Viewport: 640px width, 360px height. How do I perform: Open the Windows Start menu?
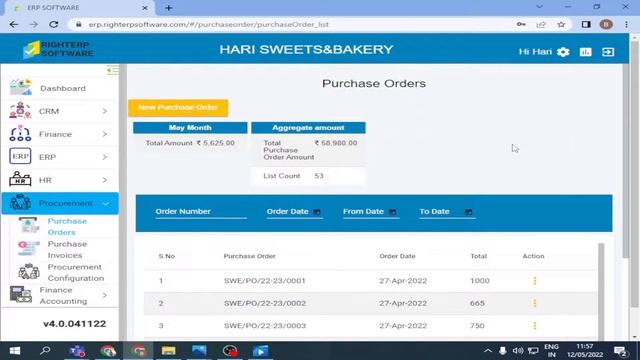click(15, 351)
